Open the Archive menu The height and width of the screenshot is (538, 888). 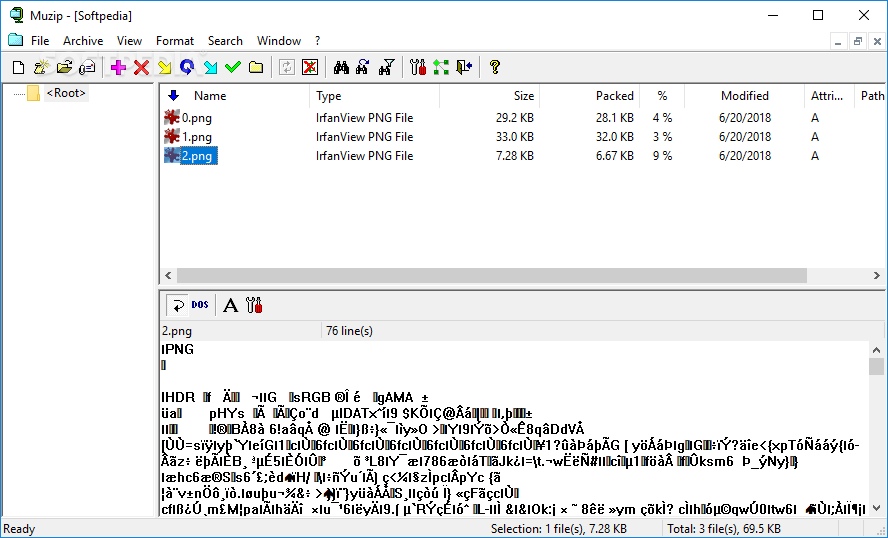83,41
